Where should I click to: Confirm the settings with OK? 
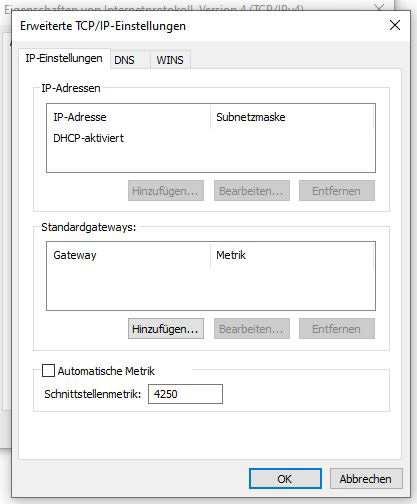coord(285,479)
